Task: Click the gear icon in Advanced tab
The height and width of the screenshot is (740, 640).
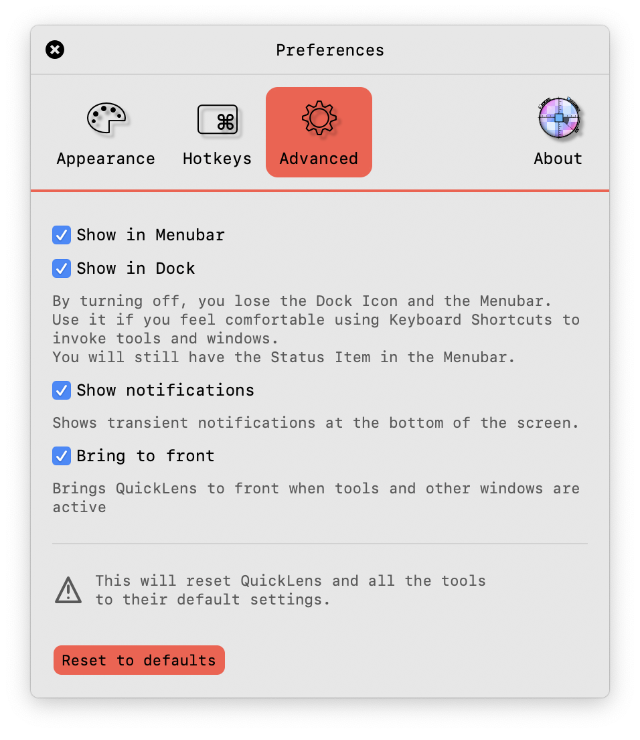Action: click(x=319, y=118)
